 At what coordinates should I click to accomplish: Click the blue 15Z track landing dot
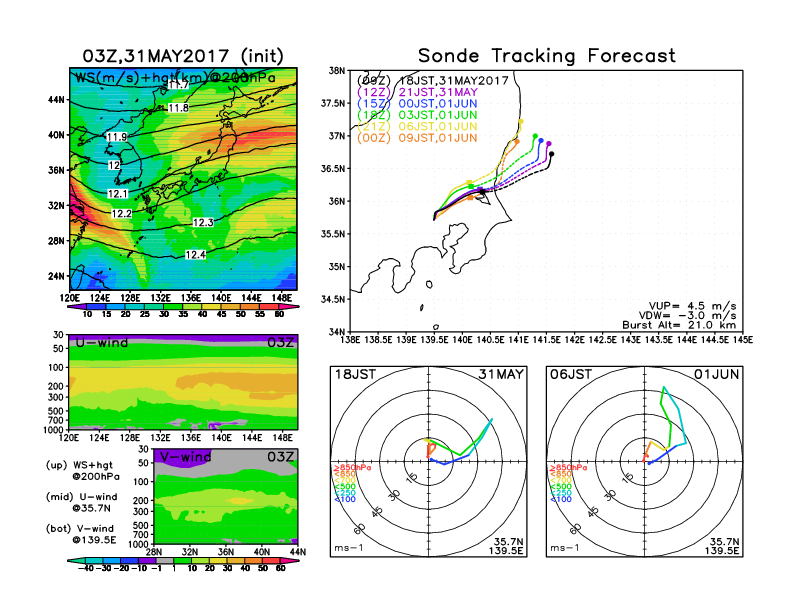[x=541, y=140]
